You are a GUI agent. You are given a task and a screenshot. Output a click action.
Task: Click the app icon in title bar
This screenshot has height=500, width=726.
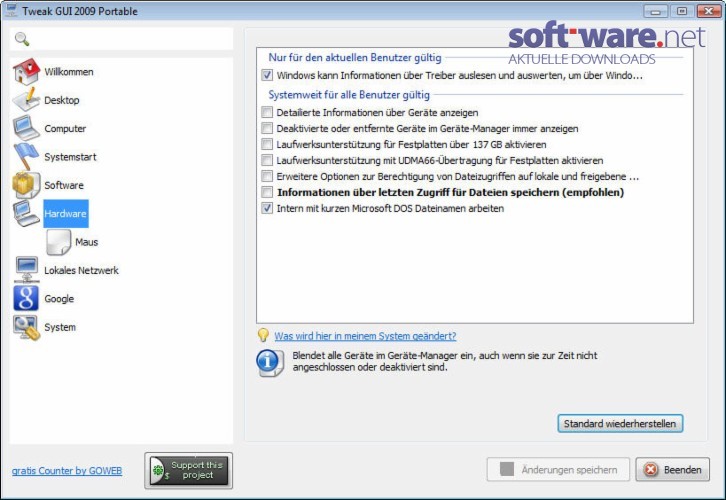point(10,10)
